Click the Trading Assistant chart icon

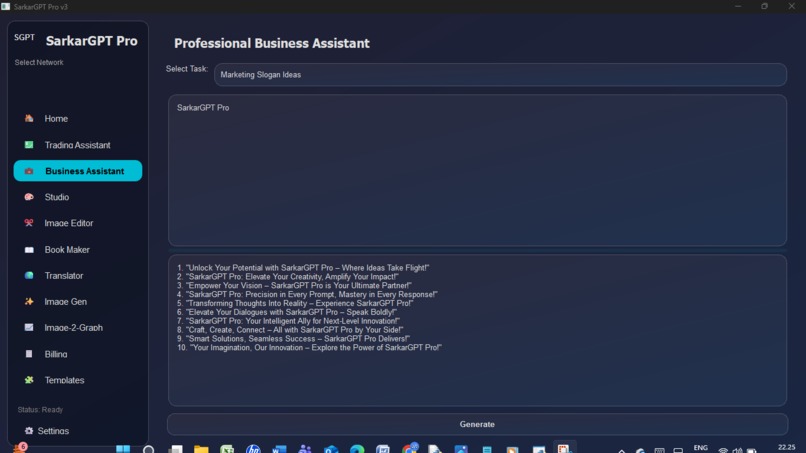(29, 145)
